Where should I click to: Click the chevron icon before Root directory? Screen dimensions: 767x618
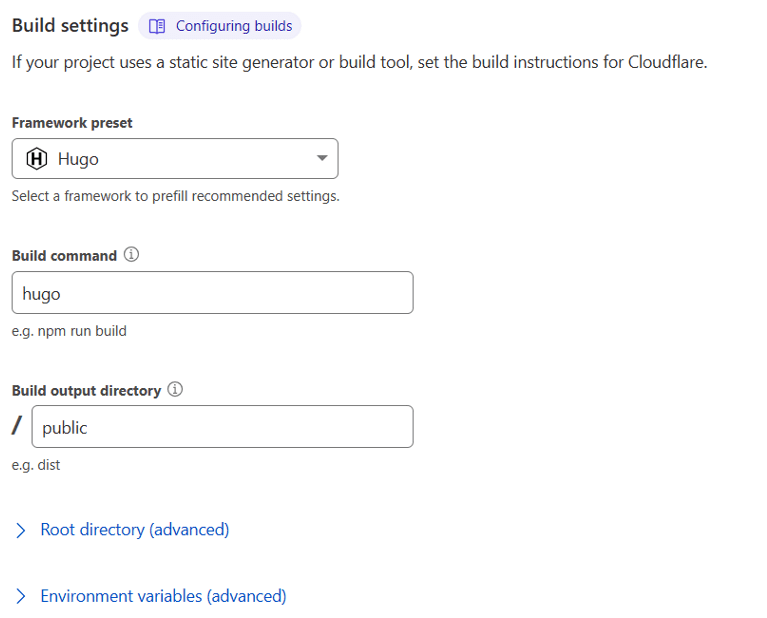21,530
